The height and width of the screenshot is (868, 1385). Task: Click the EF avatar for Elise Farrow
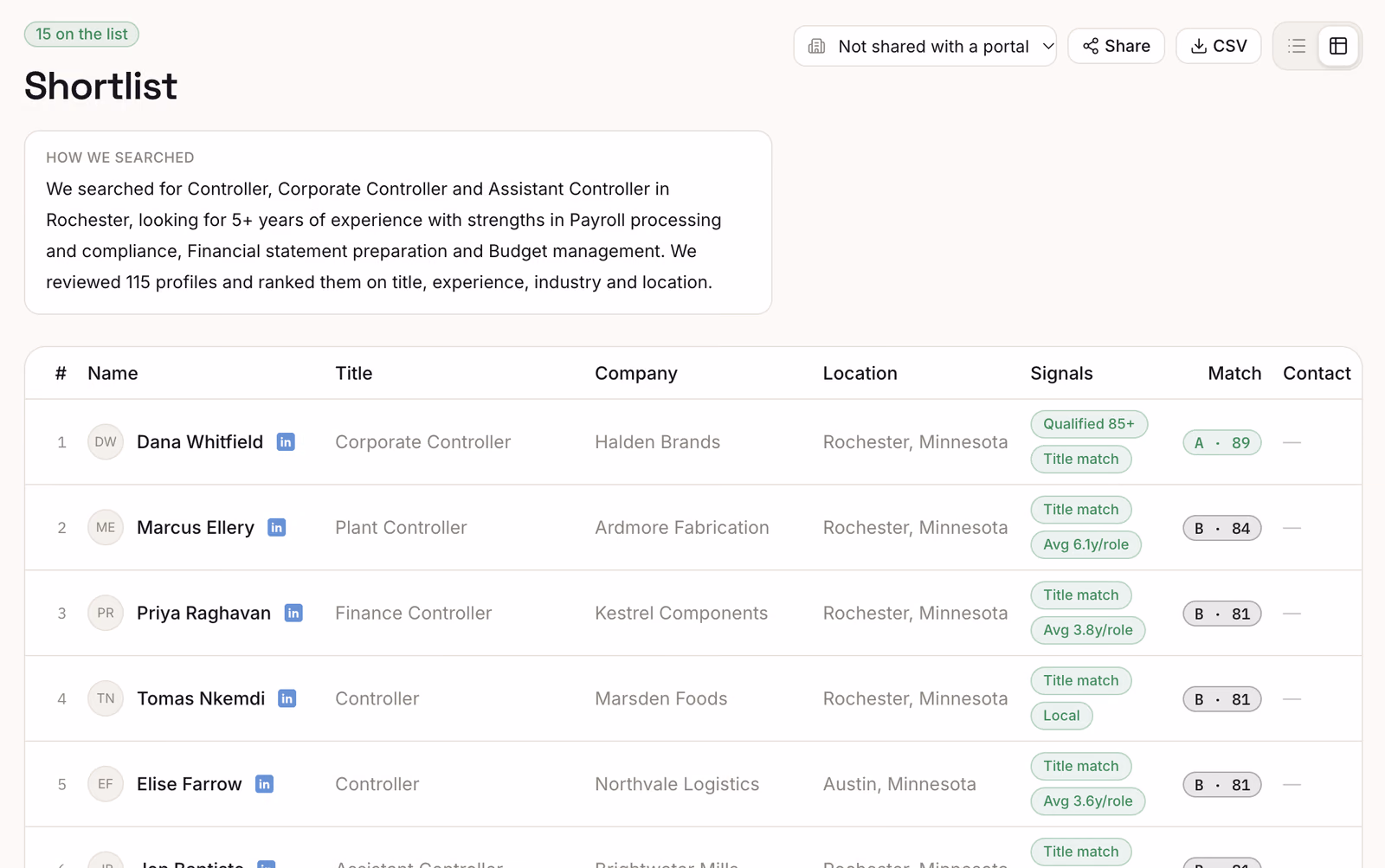coord(106,784)
